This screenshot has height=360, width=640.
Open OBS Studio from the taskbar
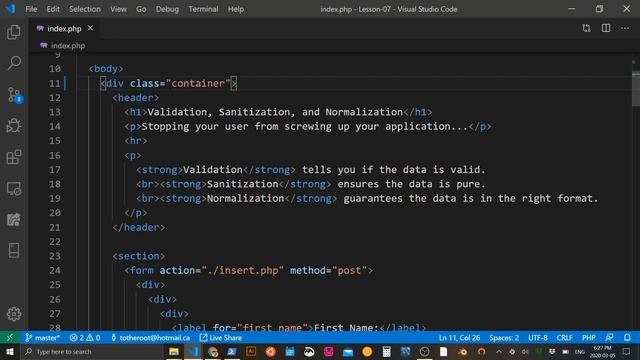coord(424,351)
